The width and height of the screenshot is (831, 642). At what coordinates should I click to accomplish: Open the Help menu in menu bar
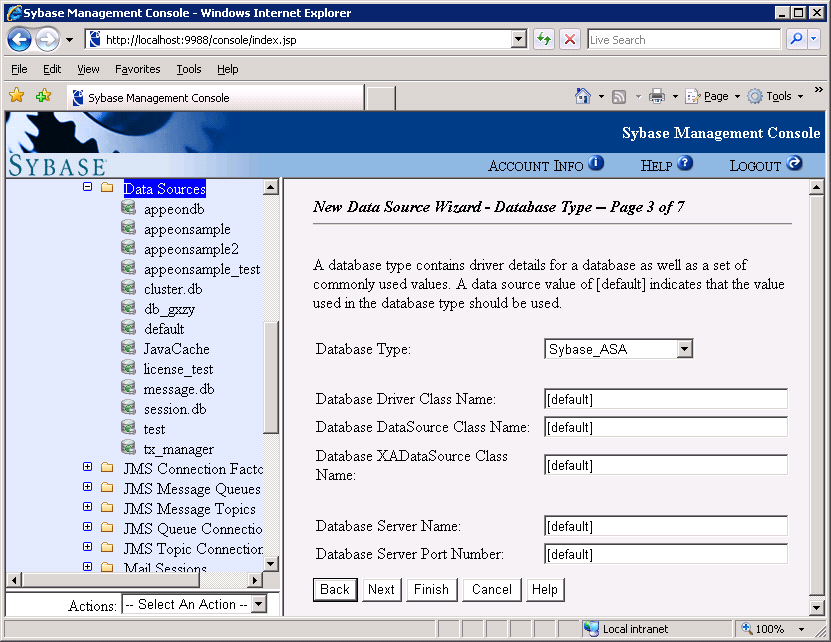pyautogui.click(x=227, y=69)
